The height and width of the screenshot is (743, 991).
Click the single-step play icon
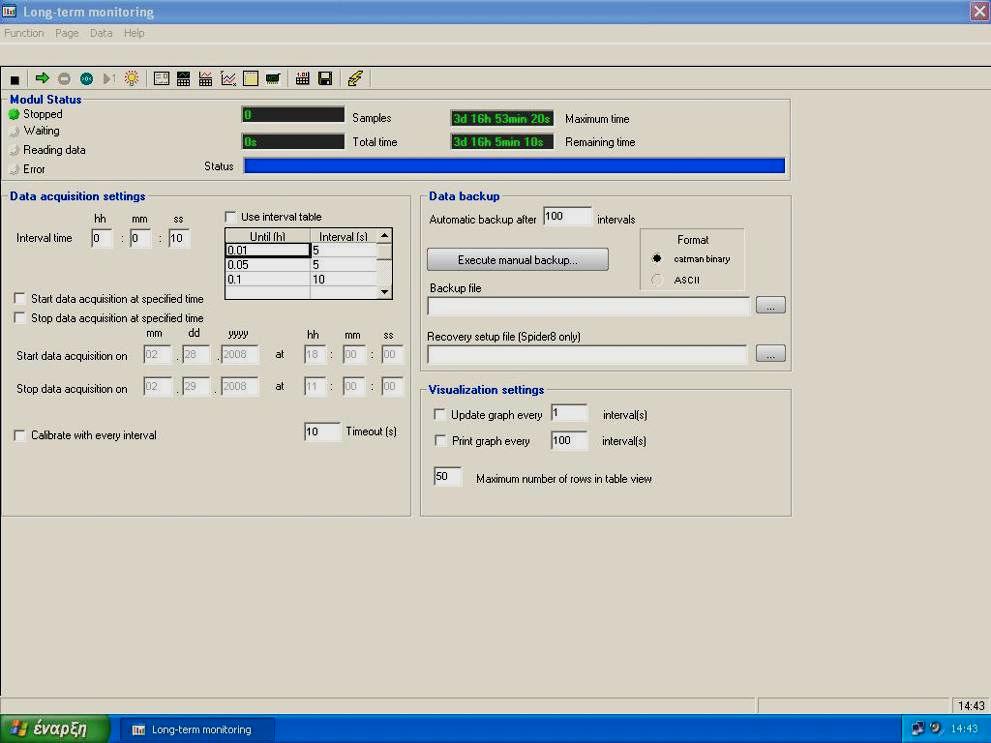109,78
